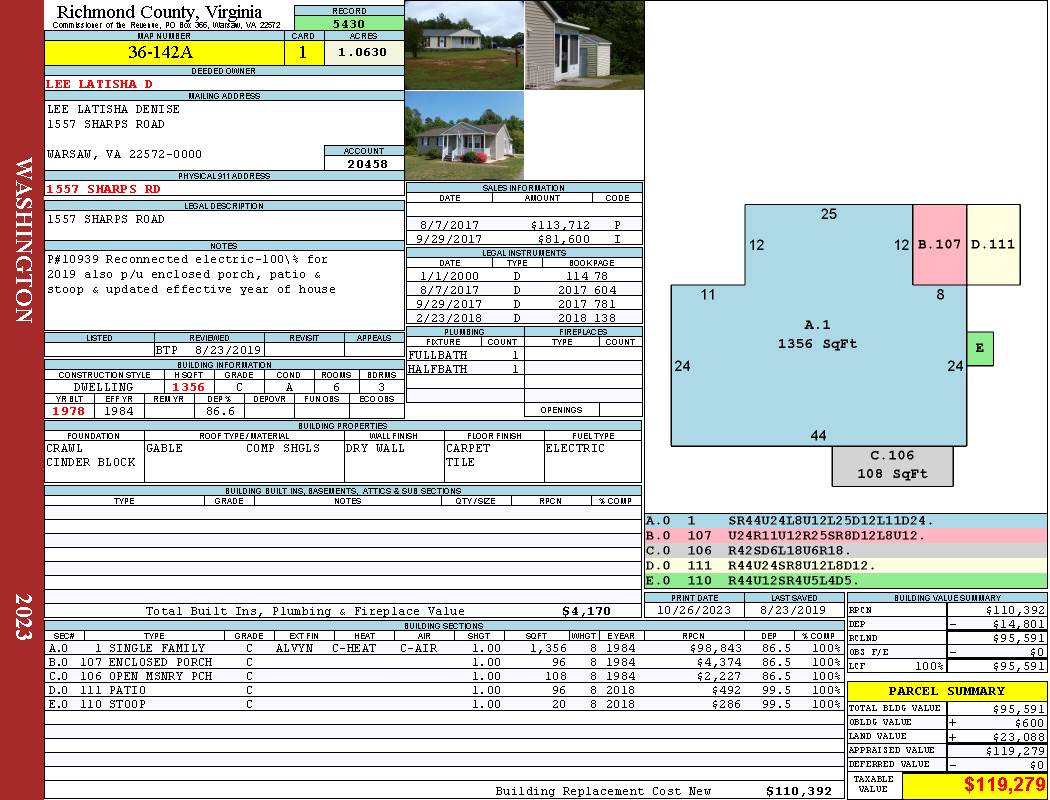Select FULLBATH plumbing fixture row
The height and width of the screenshot is (800, 1050).
463,355
